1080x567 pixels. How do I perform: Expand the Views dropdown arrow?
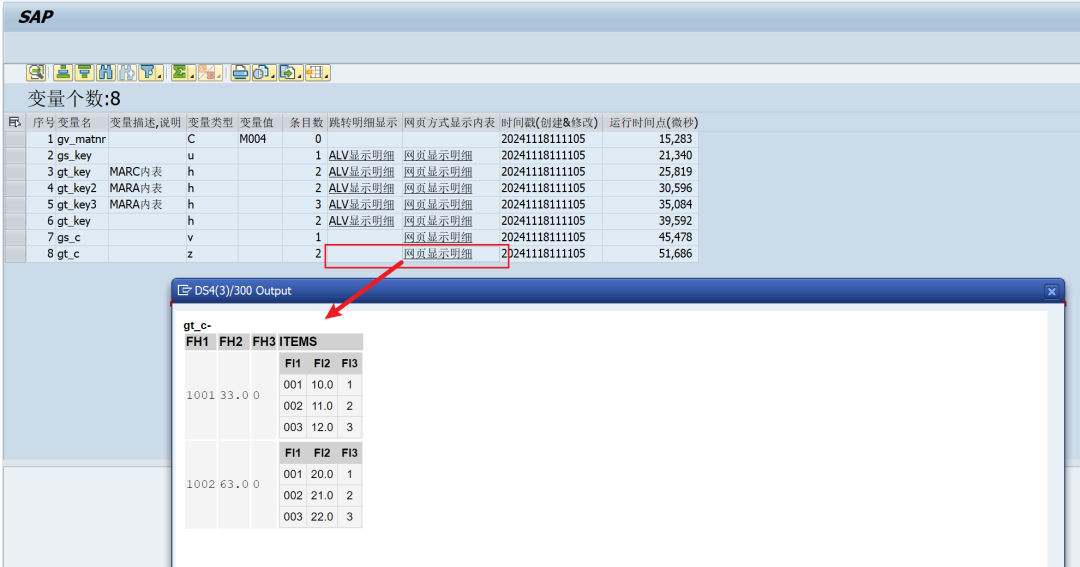(273, 75)
